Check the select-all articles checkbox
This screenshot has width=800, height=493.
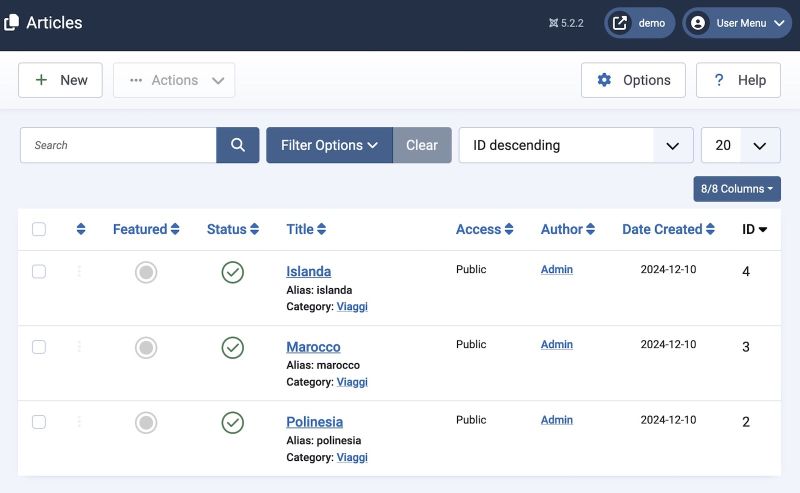pos(39,230)
